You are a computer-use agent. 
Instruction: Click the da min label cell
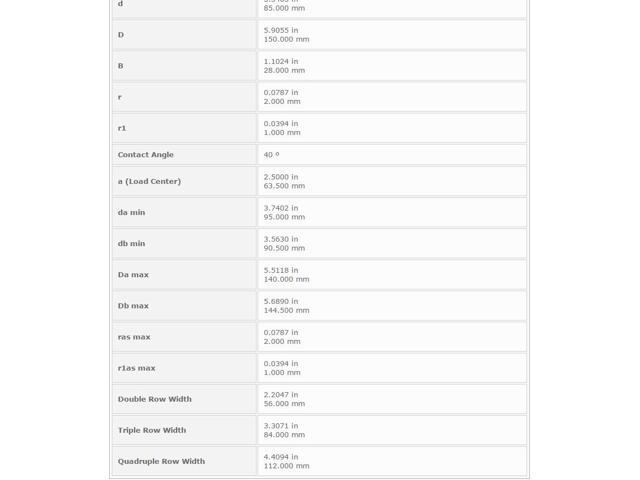pos(184,212)
